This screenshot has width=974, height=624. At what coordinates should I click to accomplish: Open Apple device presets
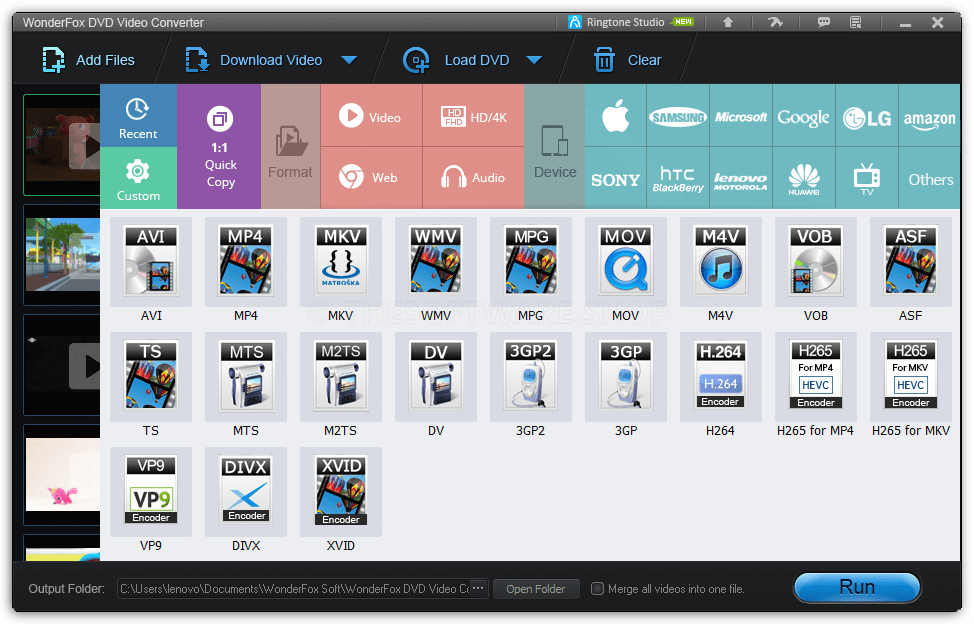pyautogui.click(x=616, y=116)
